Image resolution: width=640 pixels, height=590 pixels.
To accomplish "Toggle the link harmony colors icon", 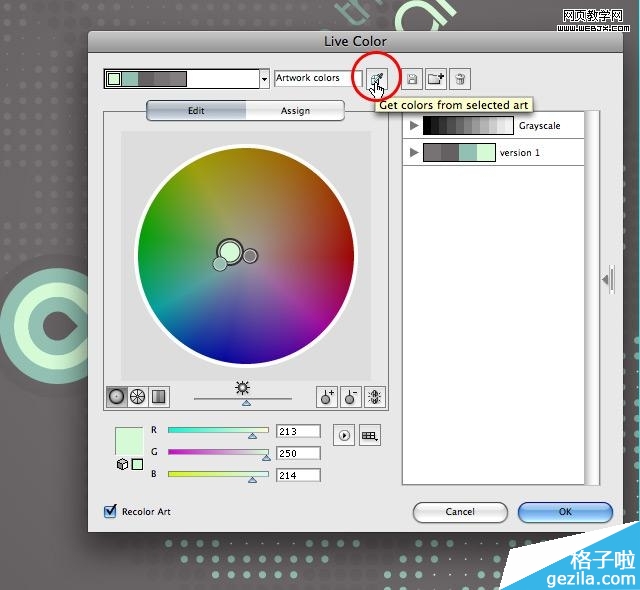I will (375, 397).
